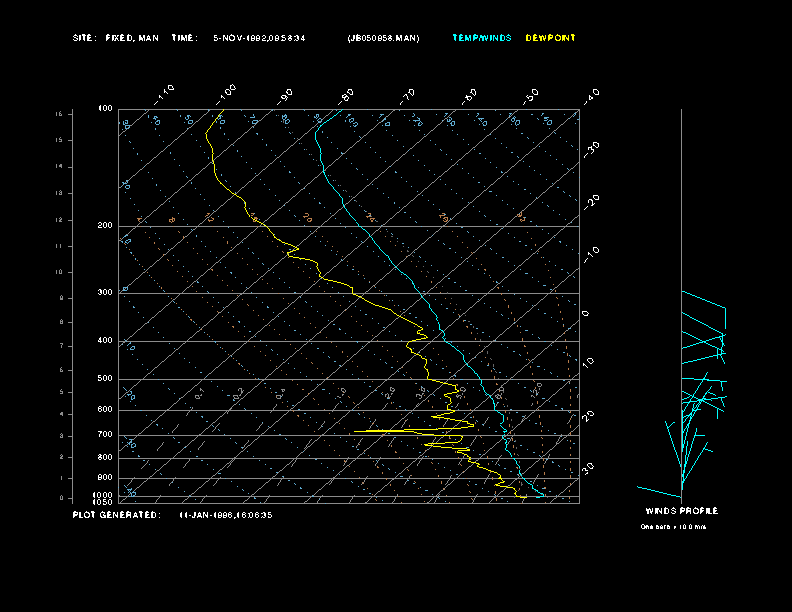The height and width of the screenshot is (612, 792).
Task: Click the (JB050958.MAN) file name label
Action: pyautogui.click(x=383, y=38)
